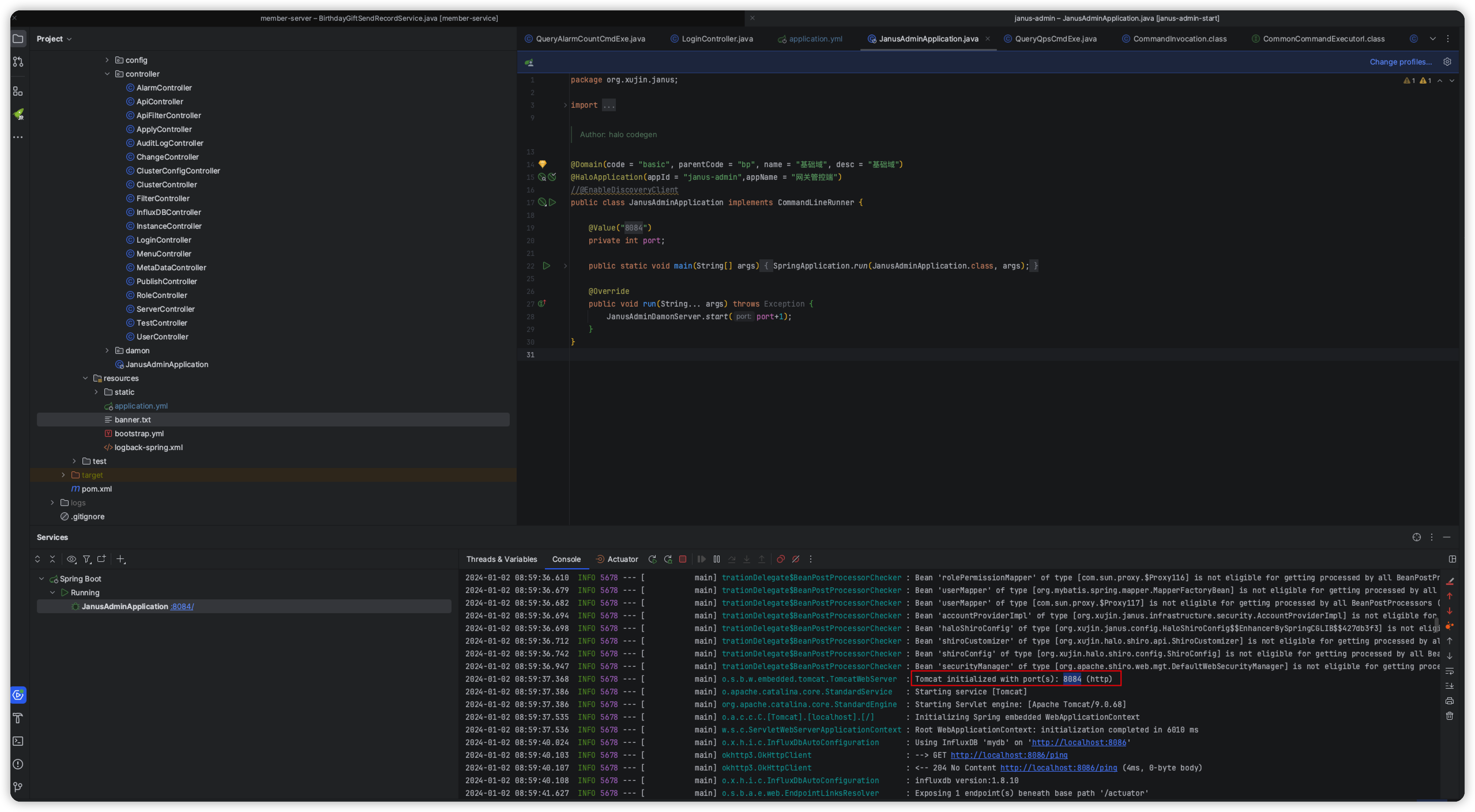Collapse all services in Services toolbar
This screenshot has width=1475, height=812.
[x=53, y=559]
